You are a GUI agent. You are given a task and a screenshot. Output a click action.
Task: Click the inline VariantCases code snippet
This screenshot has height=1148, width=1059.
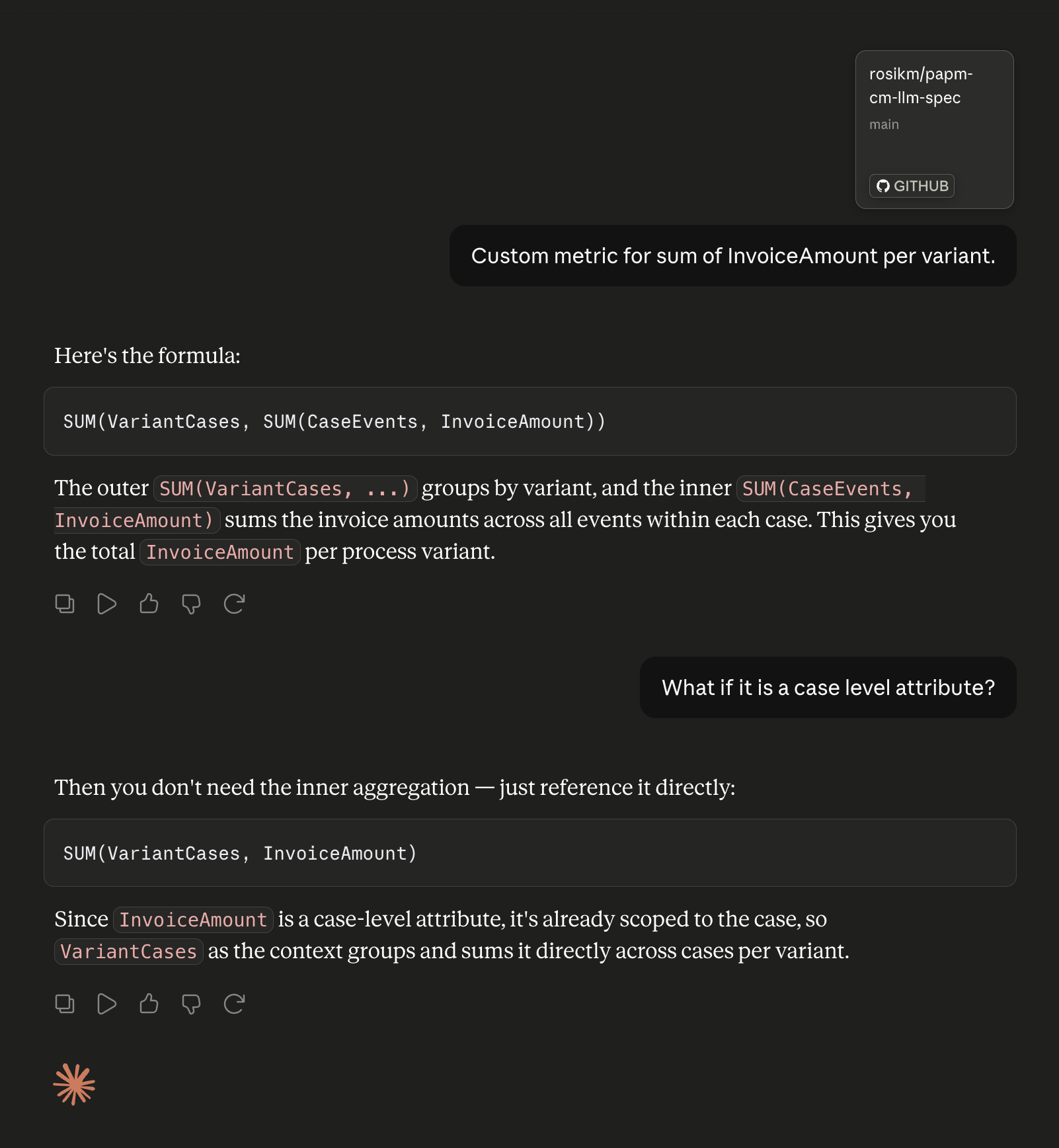(128, 952)
